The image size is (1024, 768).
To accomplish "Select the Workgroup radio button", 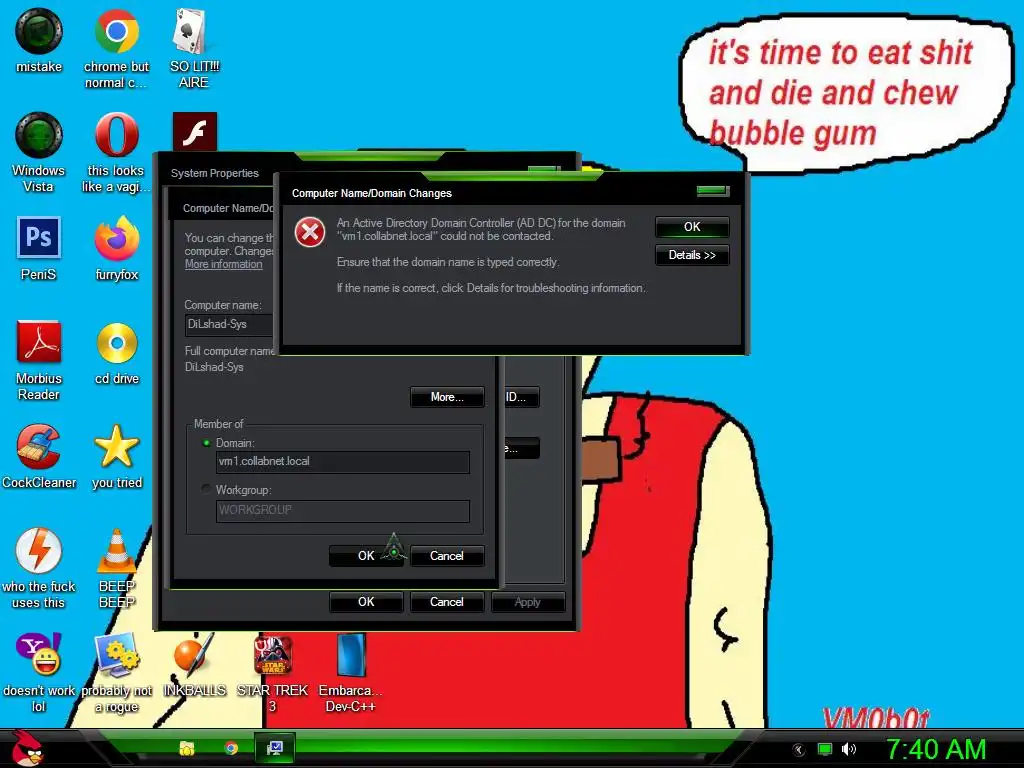I will click(x=206, y=489).
